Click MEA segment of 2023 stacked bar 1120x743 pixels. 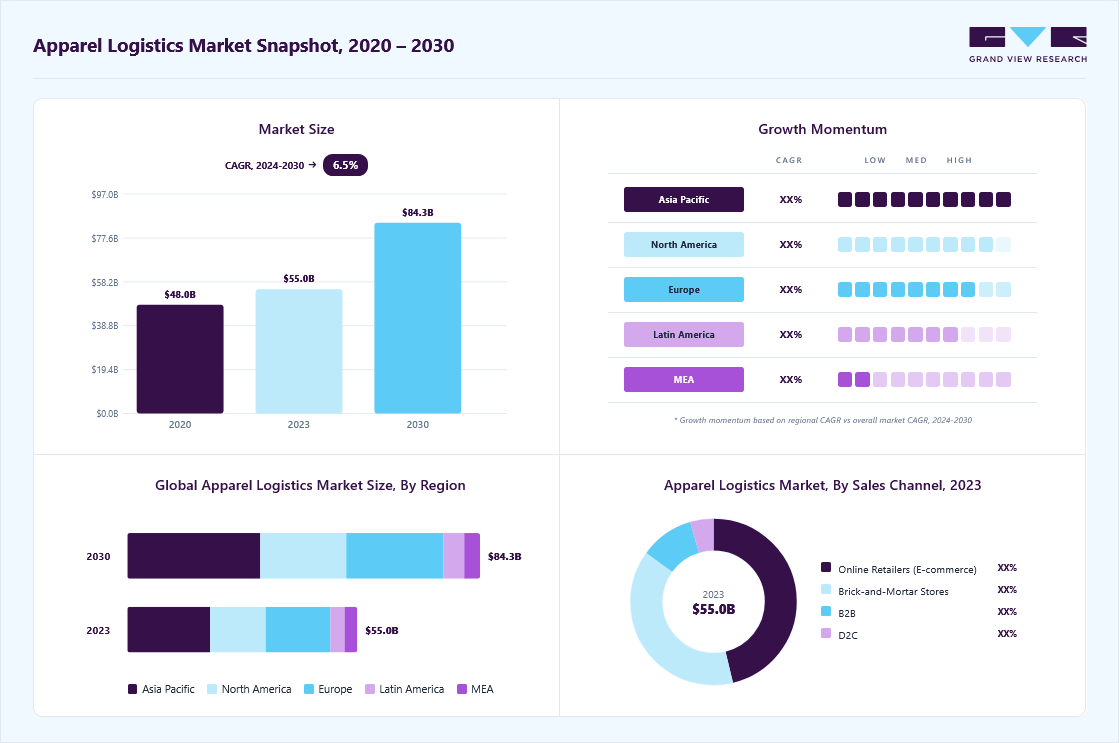pos(351,629)
